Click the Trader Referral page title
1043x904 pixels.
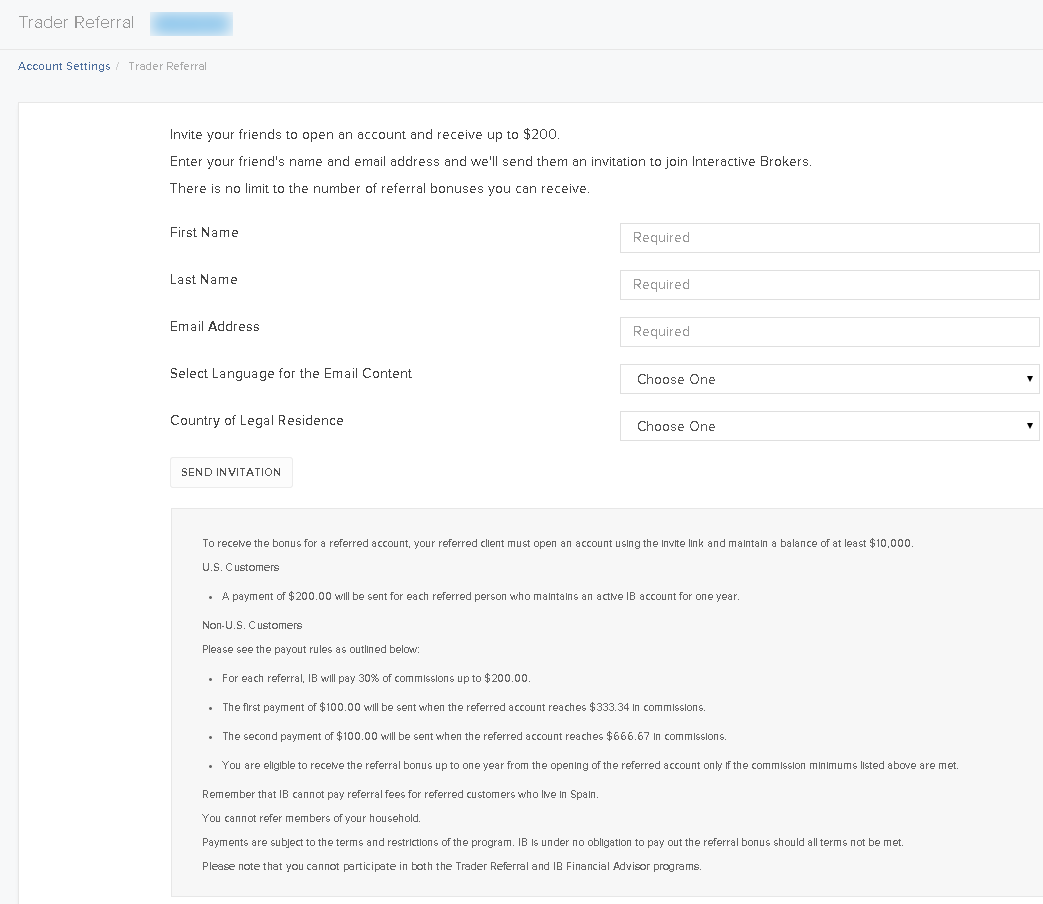(76, 23)
